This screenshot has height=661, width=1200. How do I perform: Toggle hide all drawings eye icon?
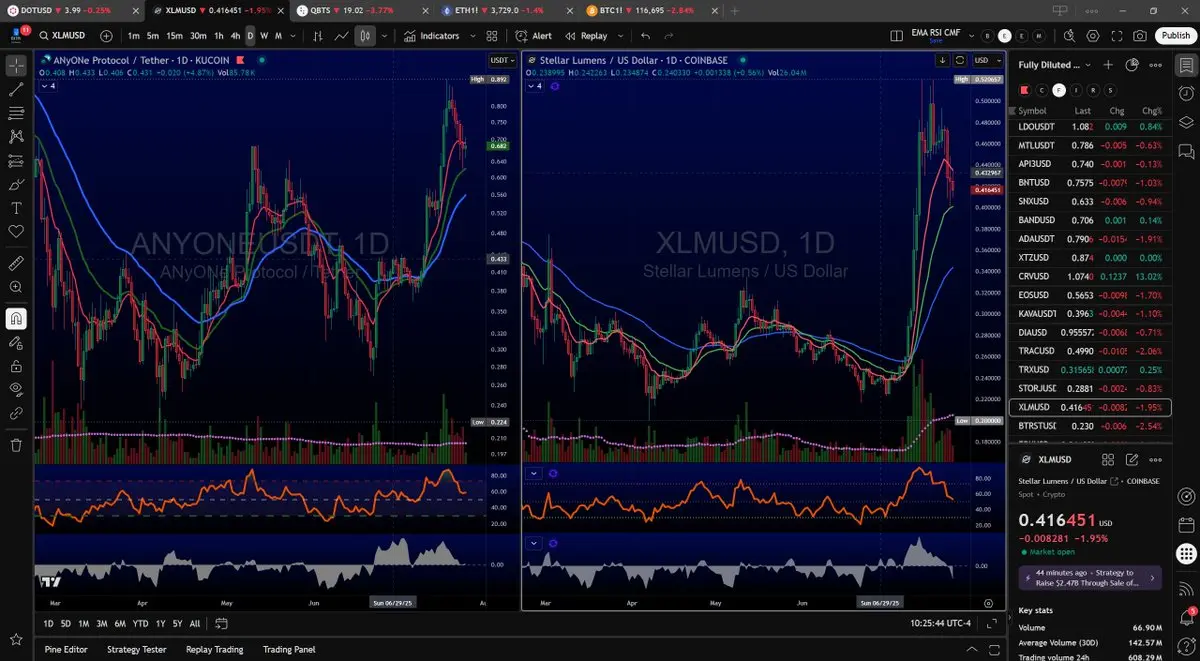16,388
